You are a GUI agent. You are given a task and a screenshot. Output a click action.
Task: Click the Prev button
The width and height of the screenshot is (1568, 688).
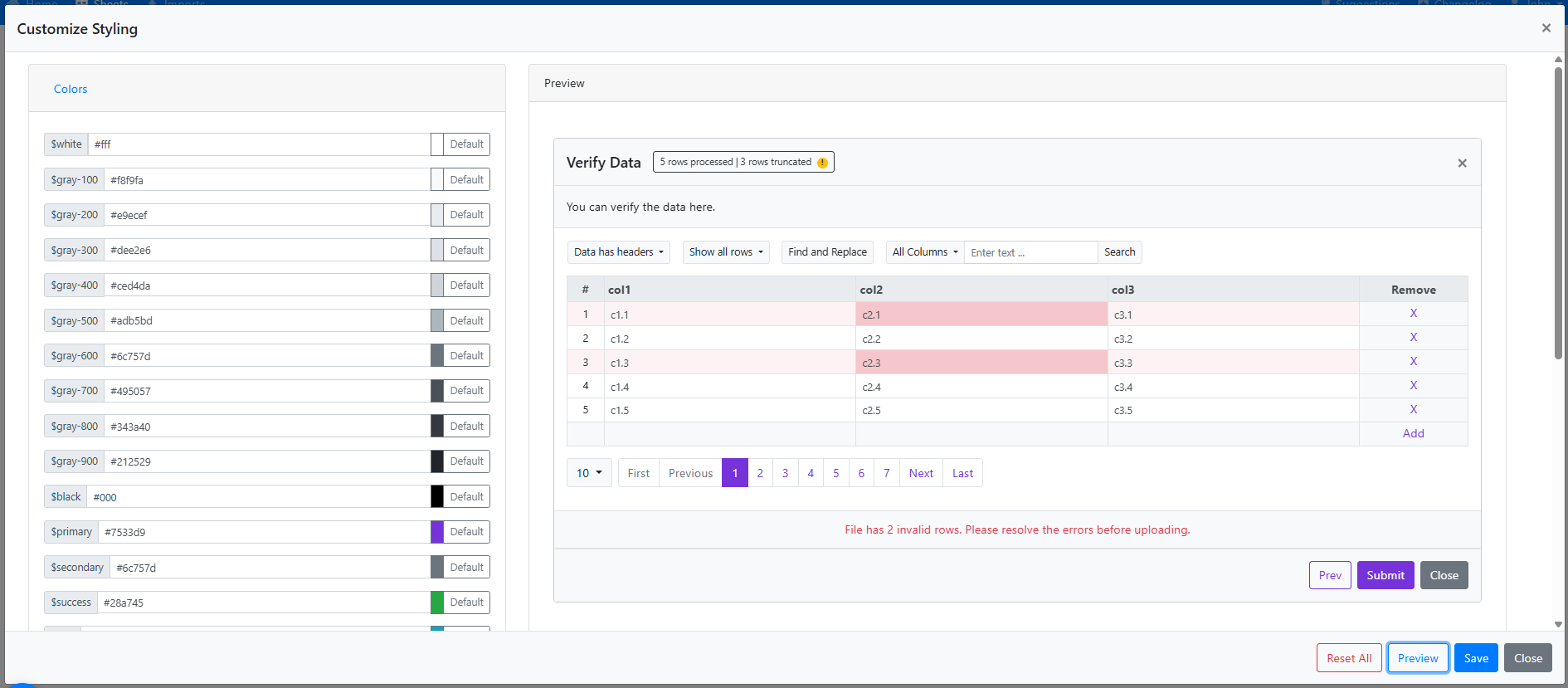click(x=1330, y=575)
